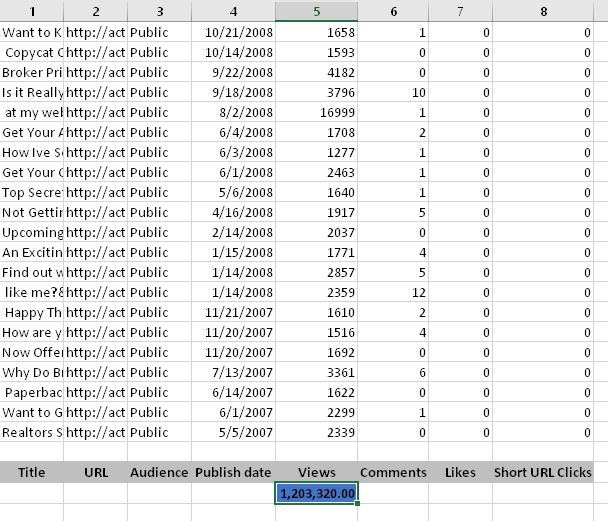Select the cell with date 8/2/2008
The height and width of the screenshot is (521, 608).
233,112
